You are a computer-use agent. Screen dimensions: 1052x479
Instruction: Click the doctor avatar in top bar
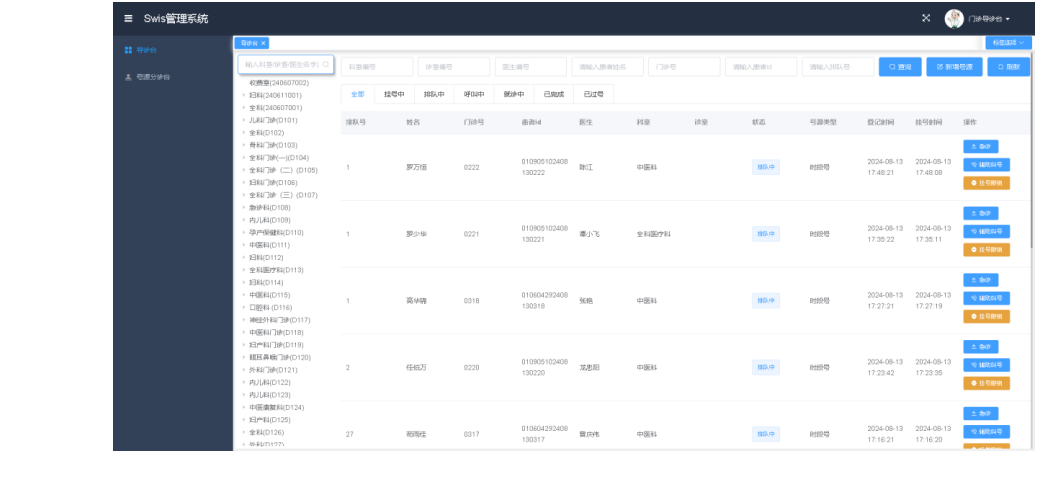tap(954, 18)
